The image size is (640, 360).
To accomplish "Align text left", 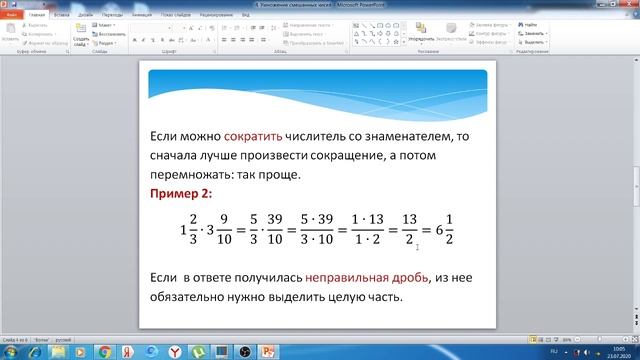I will point(224,40).
